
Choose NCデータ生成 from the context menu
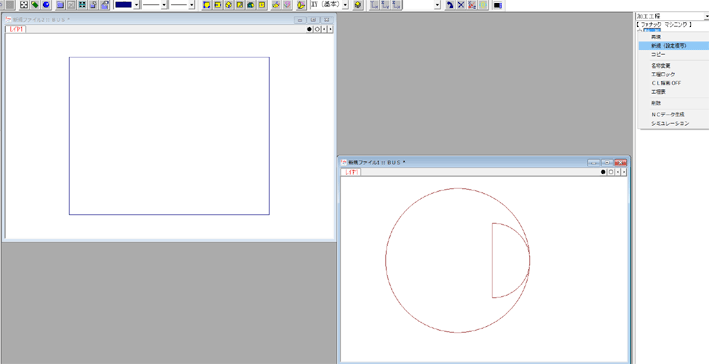pos(674,114)
